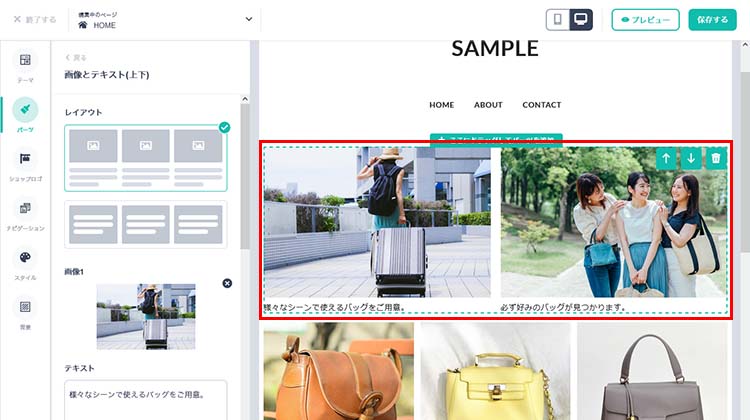This screenshot has height=420, width=750.
Task: Click the レイアウト section heading
Action: (x=83, y=112)
